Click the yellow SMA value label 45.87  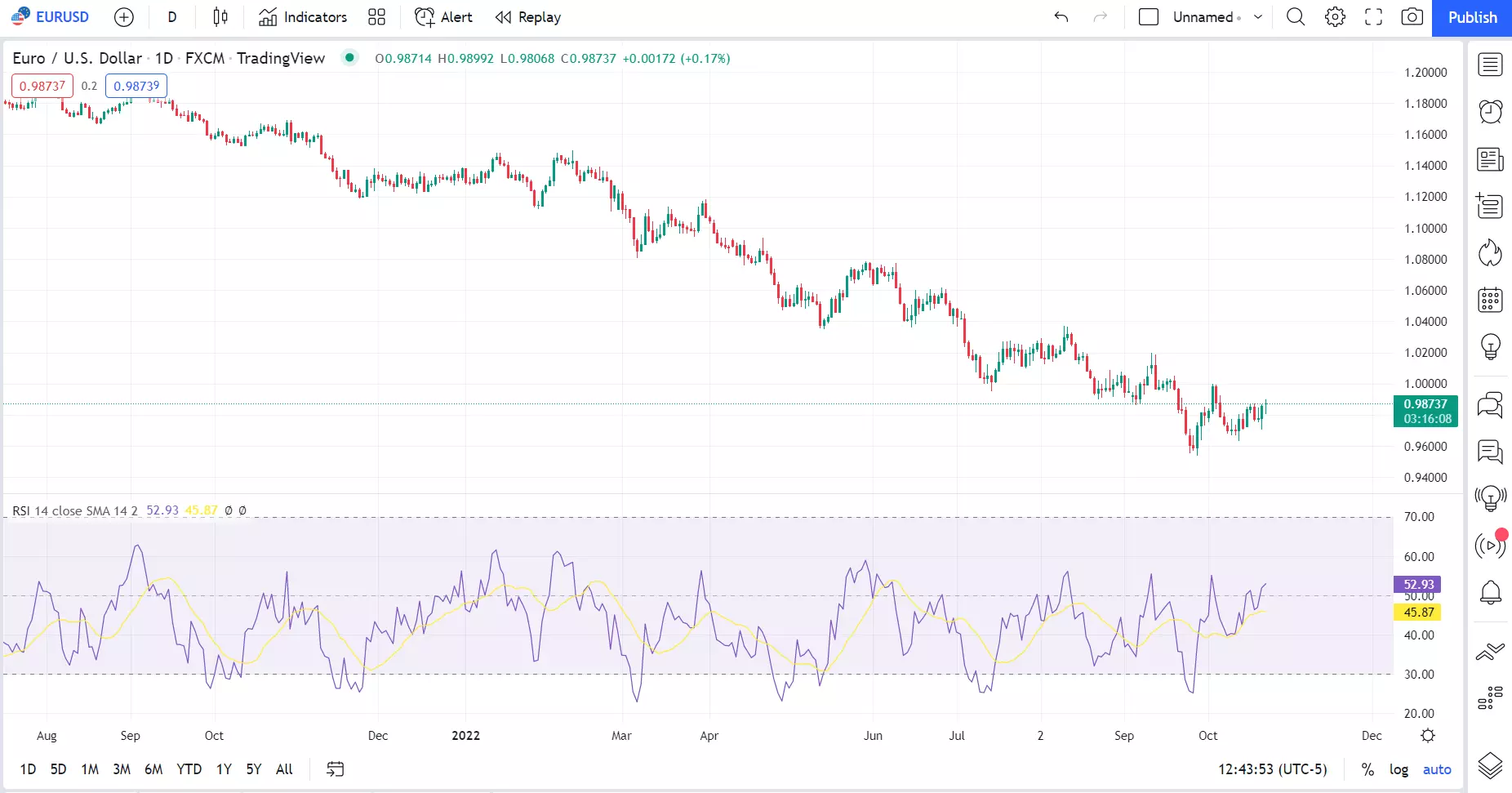1418,612
